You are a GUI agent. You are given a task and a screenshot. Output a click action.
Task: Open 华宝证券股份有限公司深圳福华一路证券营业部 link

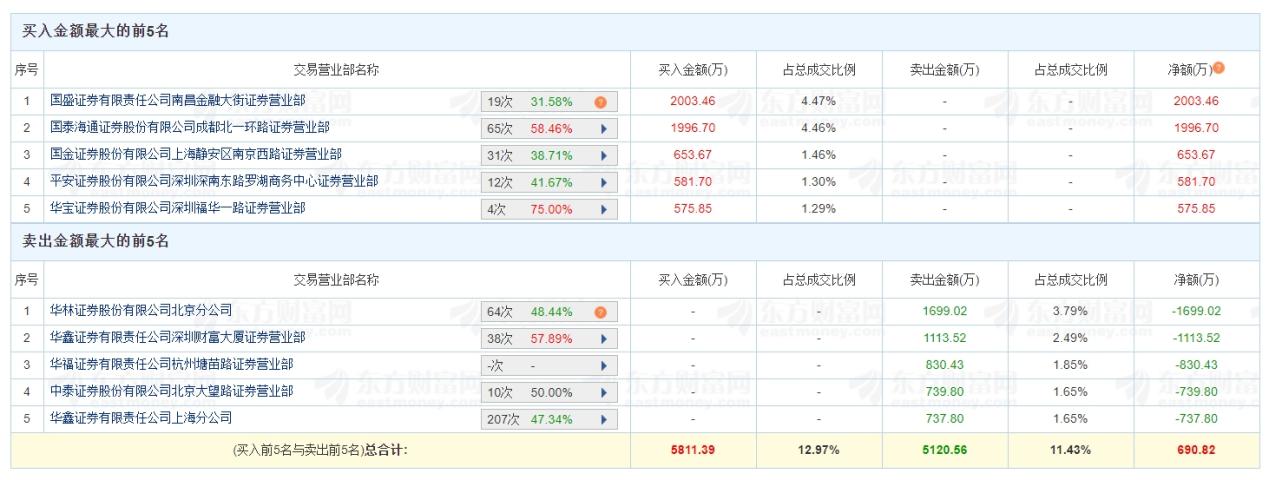pos(178,209)
